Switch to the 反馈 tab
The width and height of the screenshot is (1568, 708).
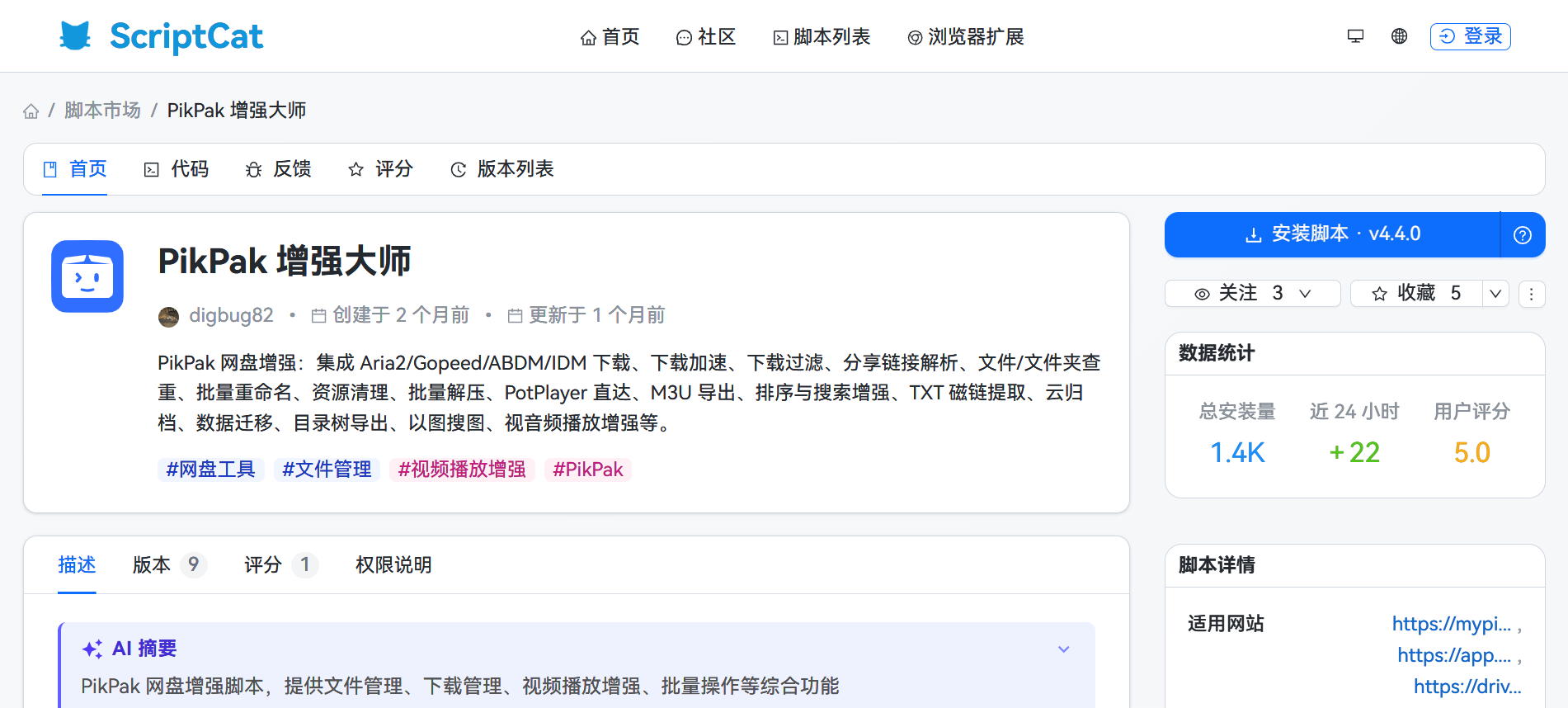pyautogui.click(x=279, y=169)
